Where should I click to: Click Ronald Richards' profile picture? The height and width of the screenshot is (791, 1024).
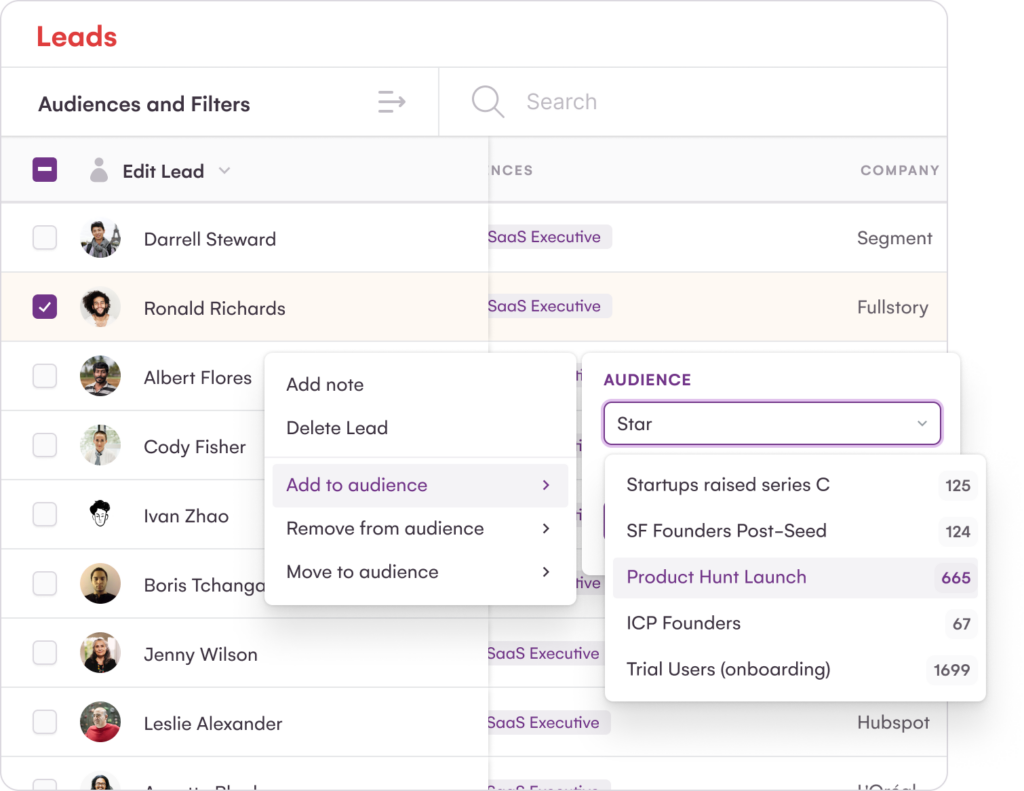(x=100, y=308)
